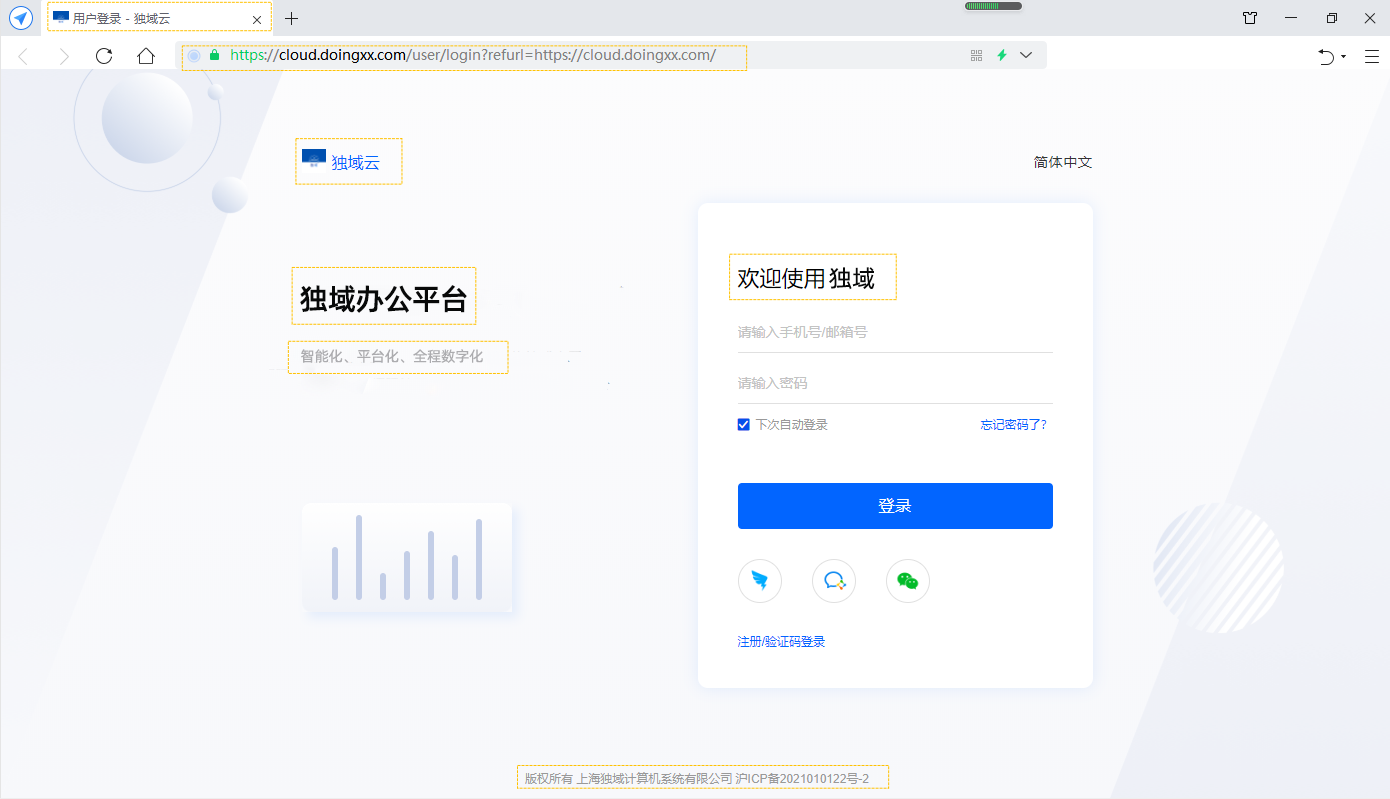
Task: Expand the address bar dropdown chevron
Action: tap(1026, 56)
